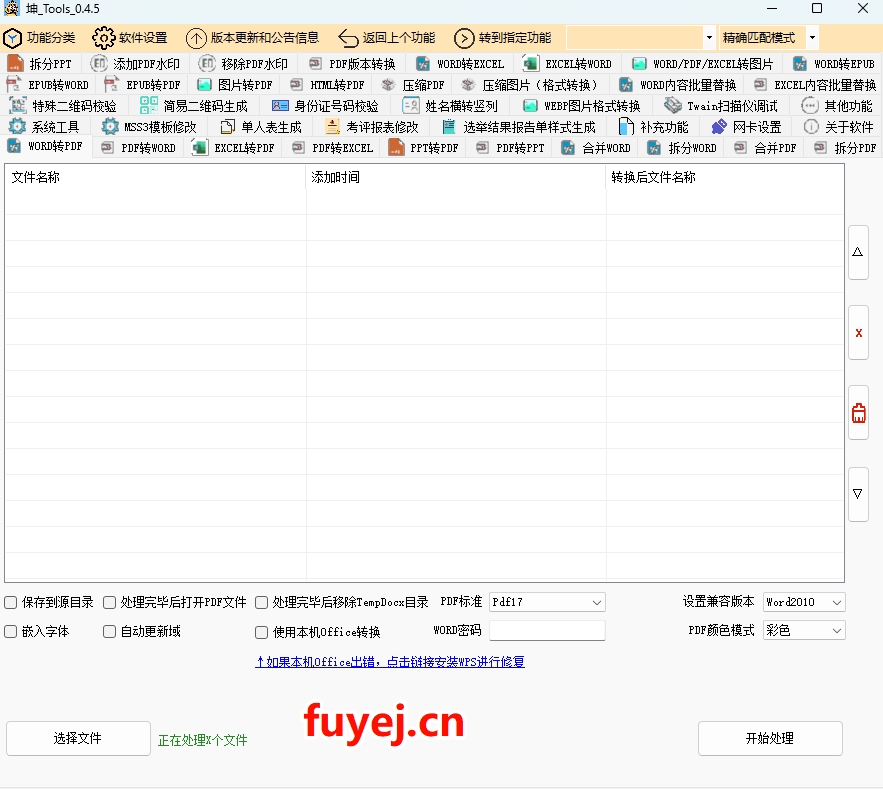Switch to the PDF转WORD tab
This screenshot has height=789, width=883.
[x=139, y=148]
